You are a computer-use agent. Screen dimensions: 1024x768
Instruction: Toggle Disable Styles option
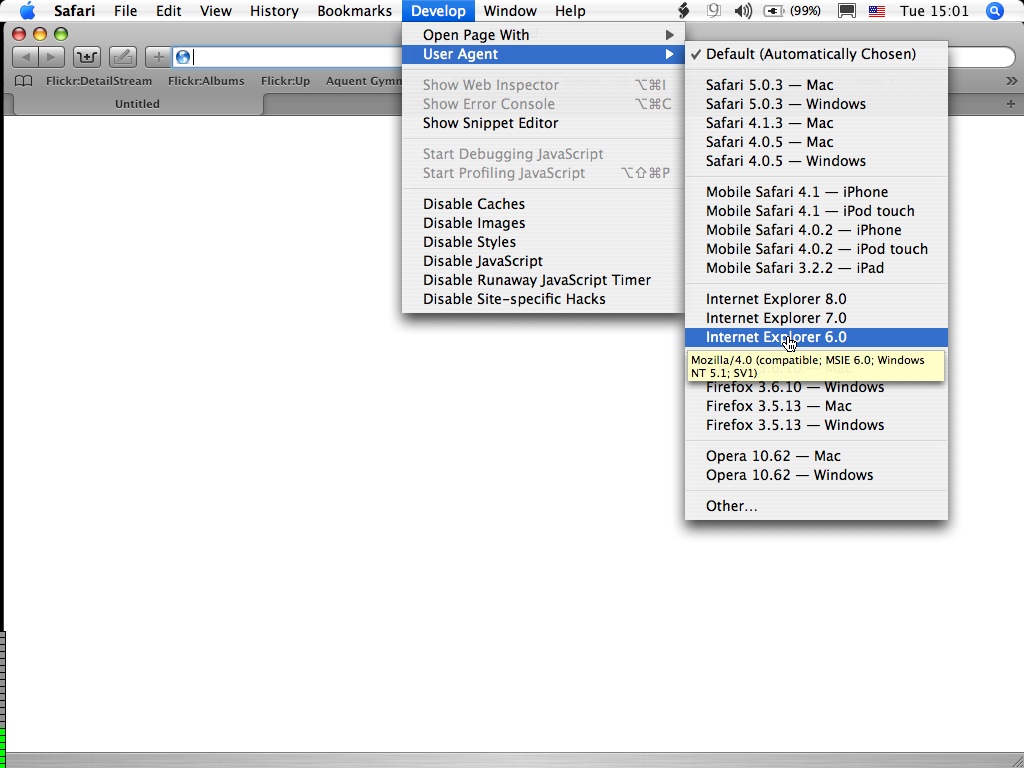(x=543, y=242)
